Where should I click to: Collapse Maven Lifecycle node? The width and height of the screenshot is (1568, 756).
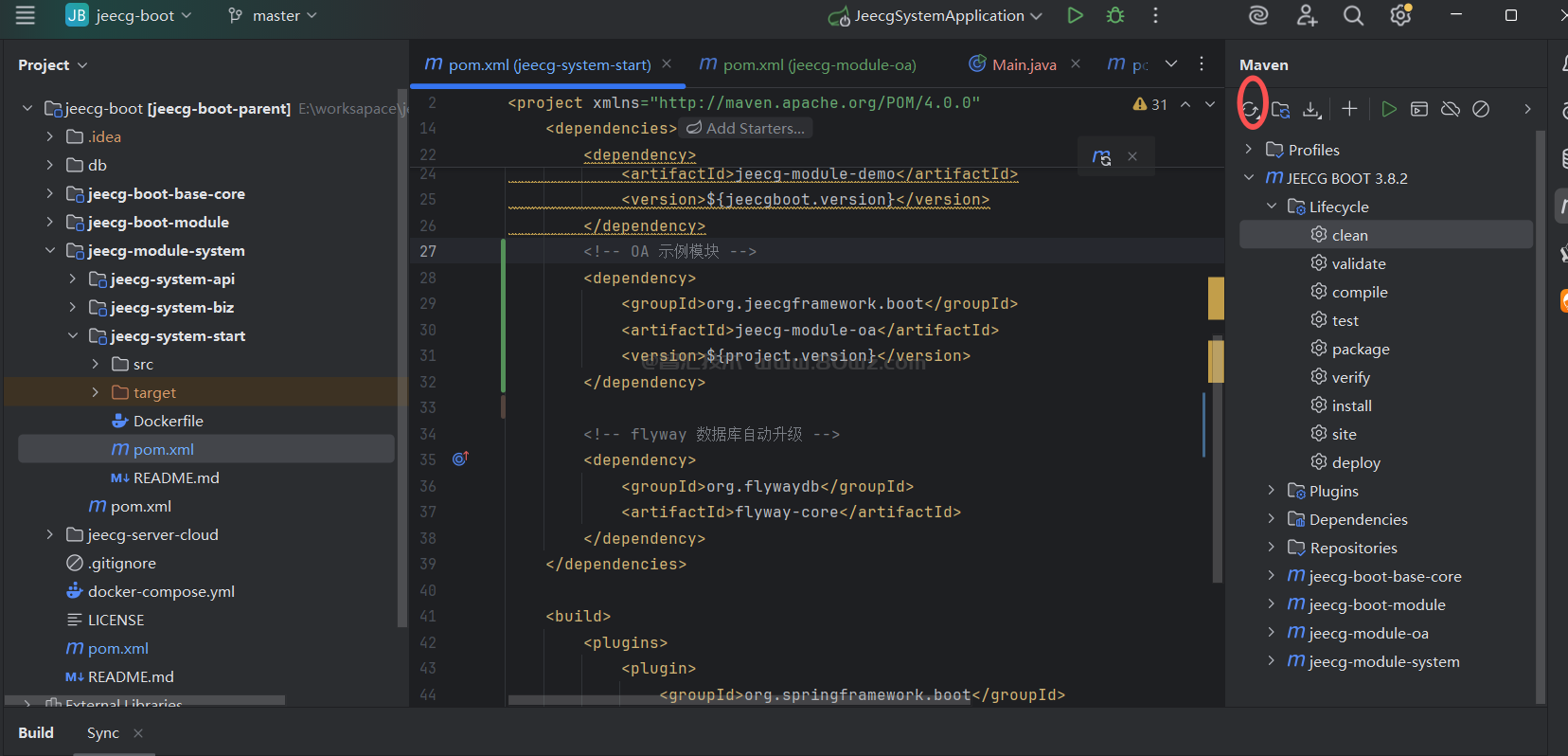tap(1272, 207)
